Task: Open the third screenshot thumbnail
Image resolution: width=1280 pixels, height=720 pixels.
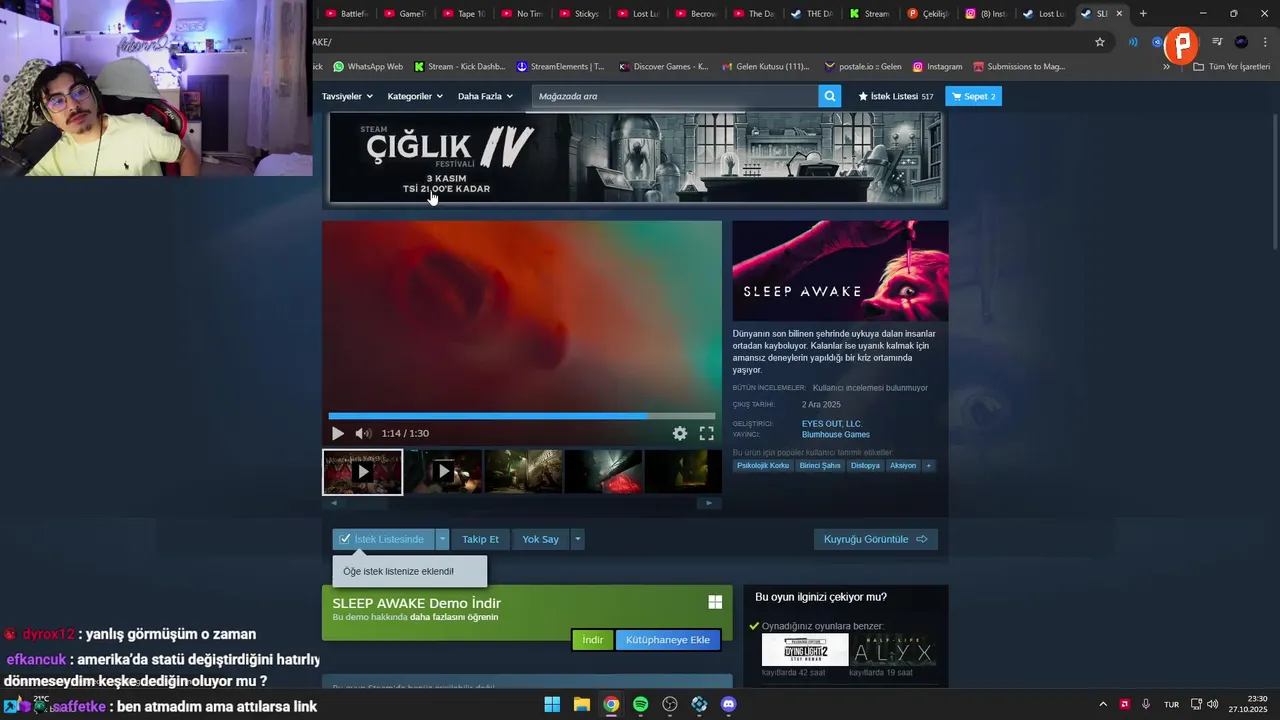Action: [x=523, y=472]
